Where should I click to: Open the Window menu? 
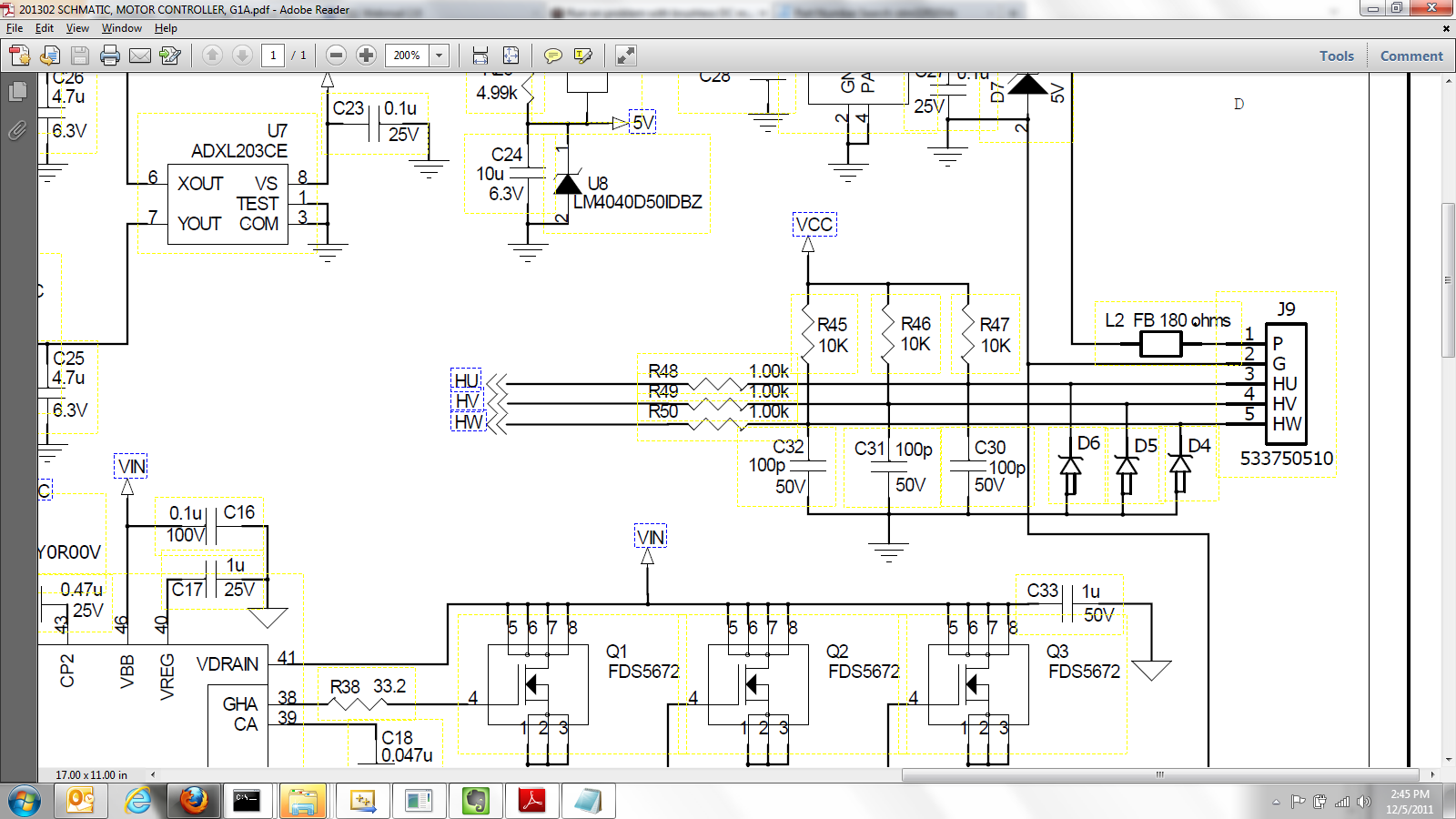122,28
